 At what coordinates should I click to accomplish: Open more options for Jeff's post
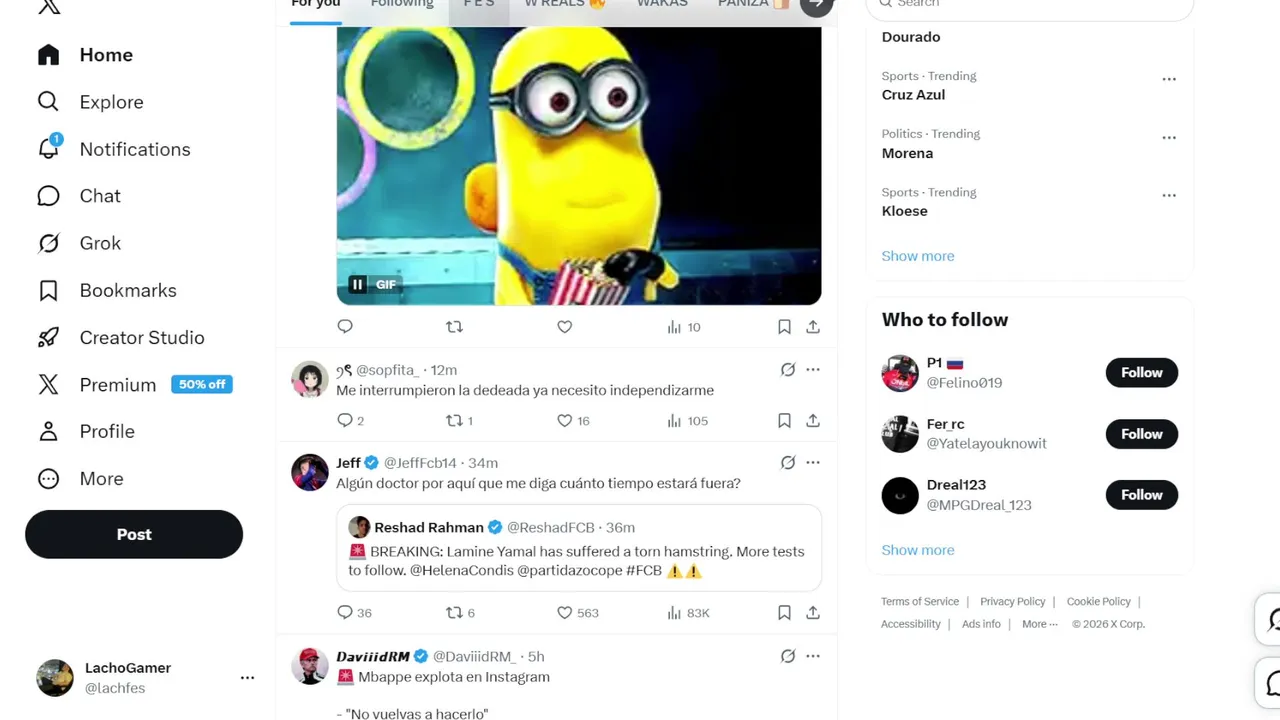(x=813, y=463)
